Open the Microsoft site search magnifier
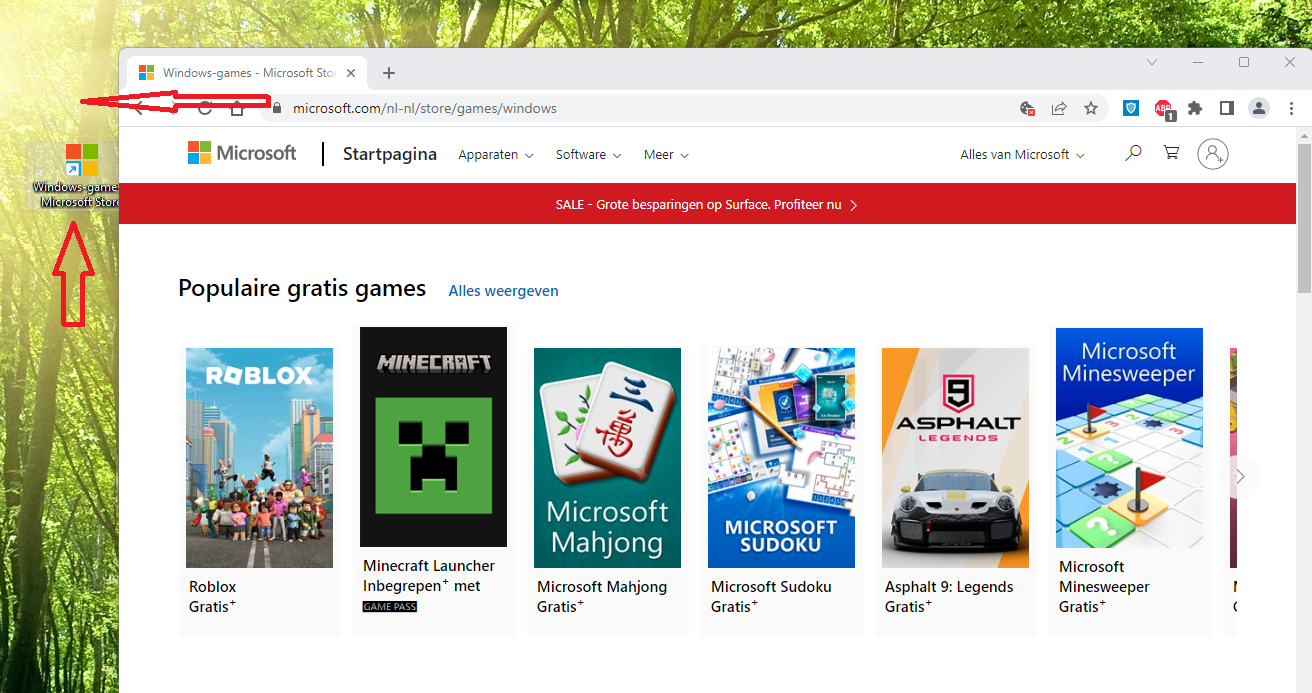 (x=1133, y=153)
